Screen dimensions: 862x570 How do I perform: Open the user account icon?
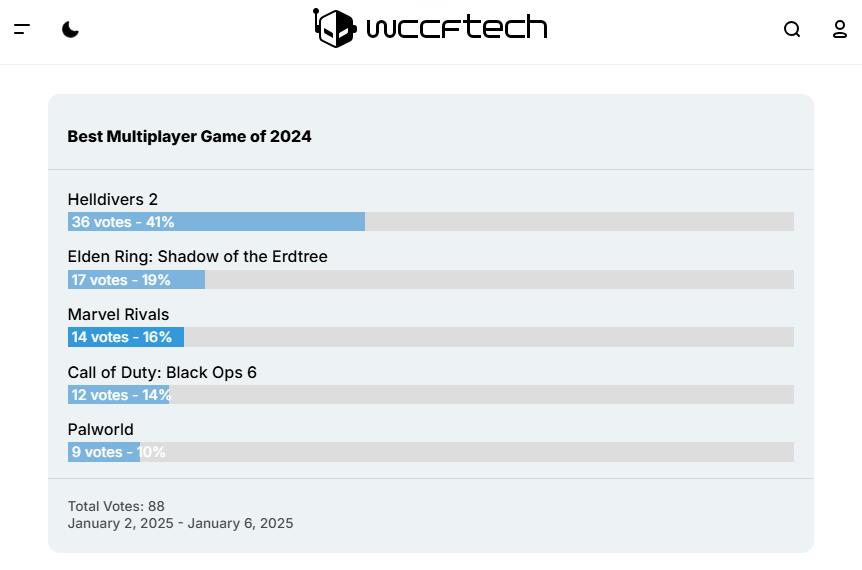tap(839, 29)
